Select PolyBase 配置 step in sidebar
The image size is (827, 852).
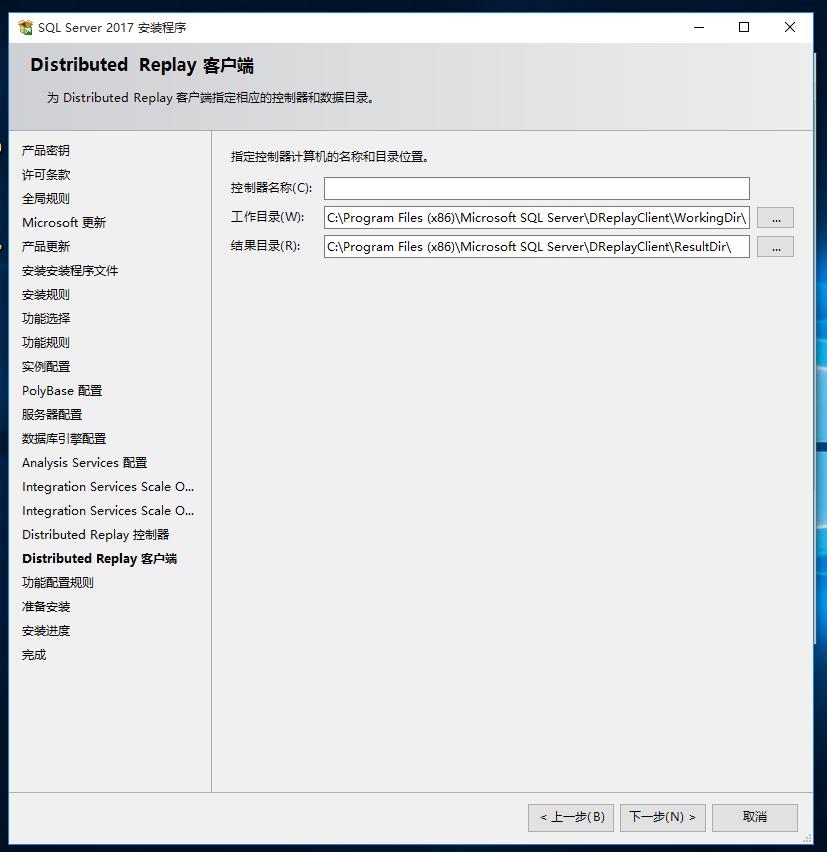point(62,390)
